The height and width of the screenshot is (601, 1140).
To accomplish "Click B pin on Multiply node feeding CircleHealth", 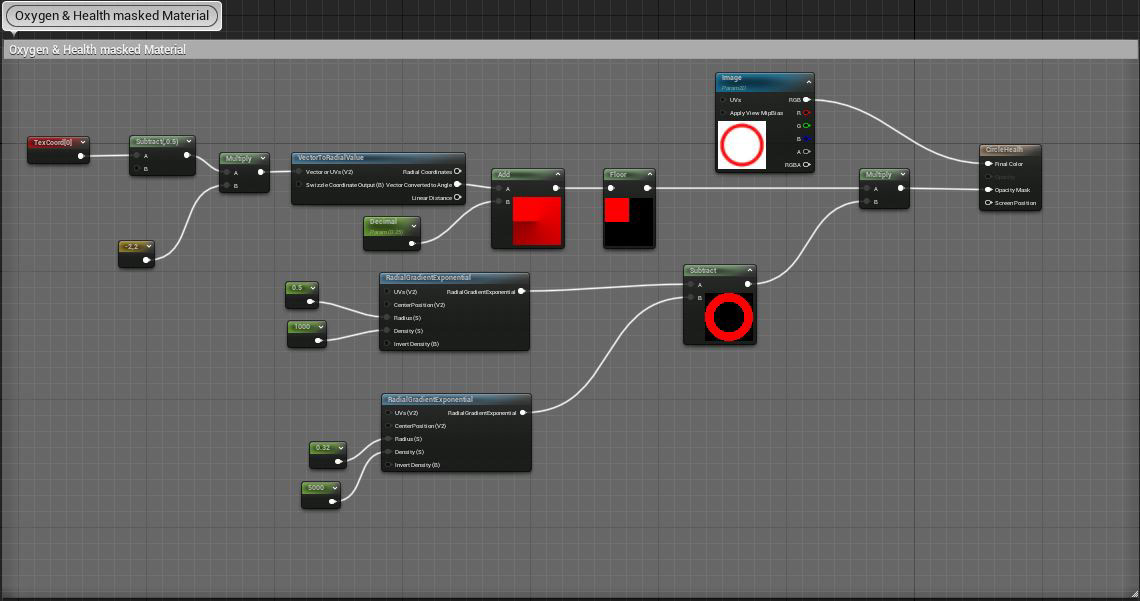I will (x=867, y=201).
